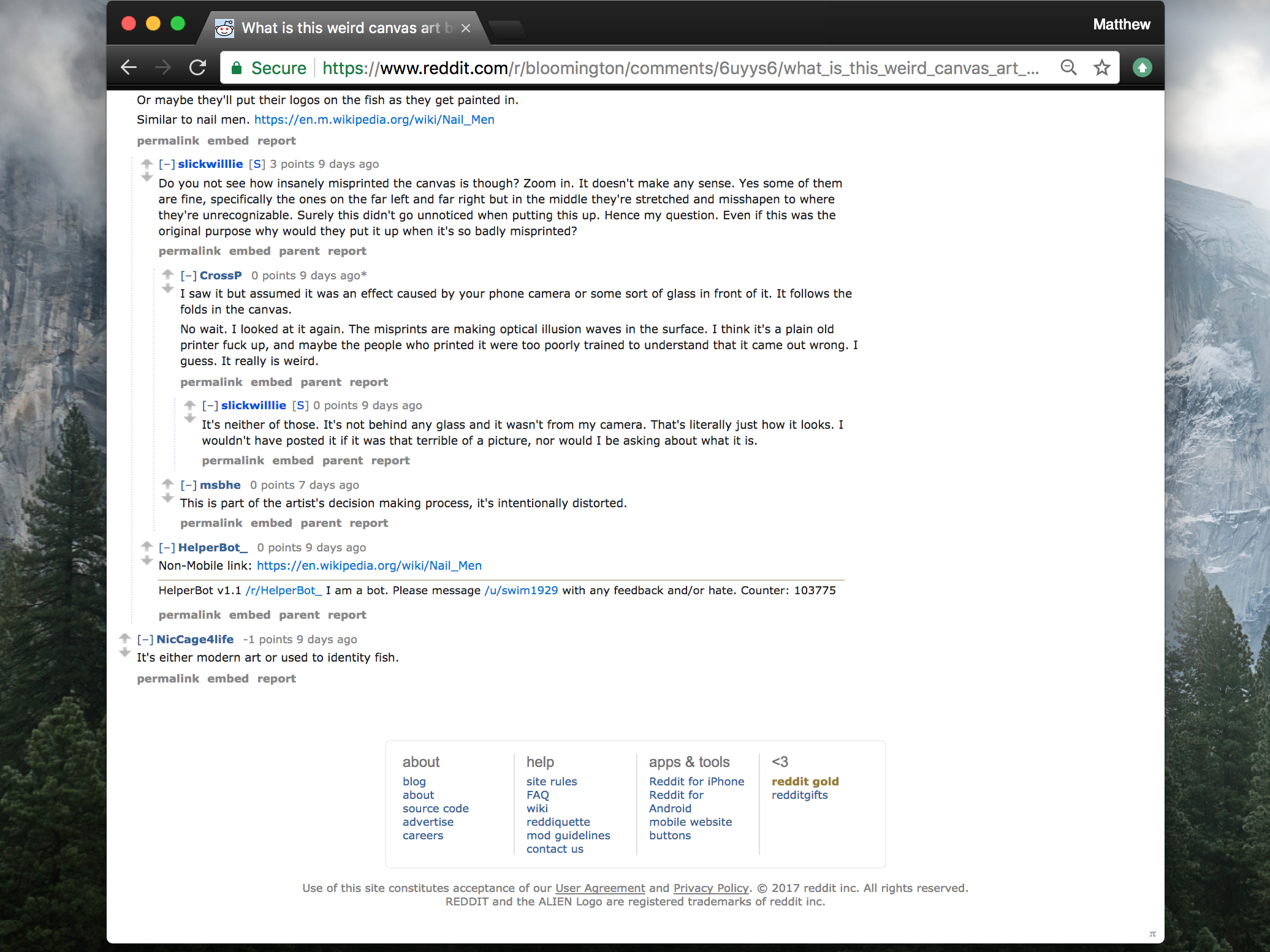Screen dimensions: 1270x952
Task: Open the Privacy Policy link
Action: pyautogui.click(x=711, y=888)
